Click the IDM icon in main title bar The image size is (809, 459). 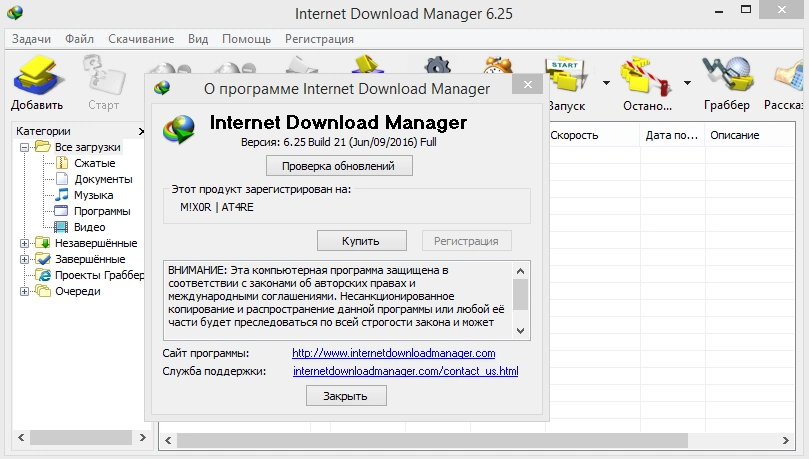coord(15,12)
